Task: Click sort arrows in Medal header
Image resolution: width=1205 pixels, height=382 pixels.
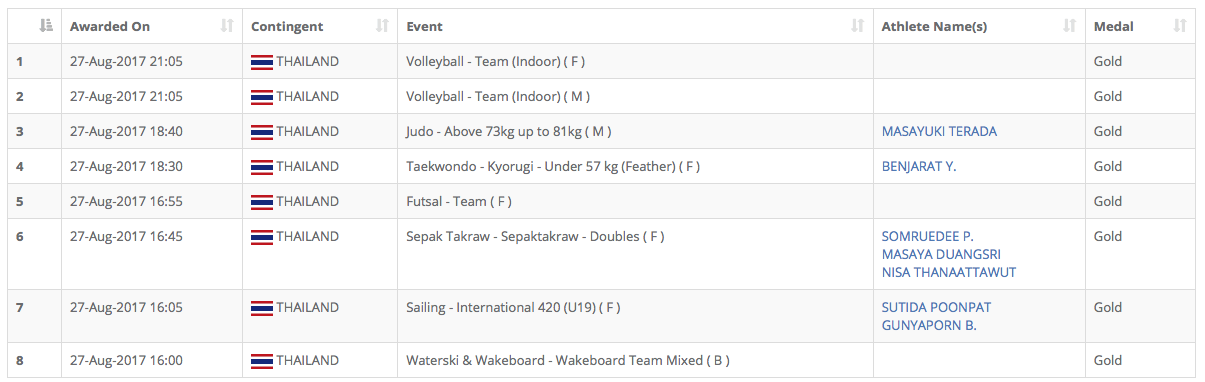Action: (x=1180, y=26)
